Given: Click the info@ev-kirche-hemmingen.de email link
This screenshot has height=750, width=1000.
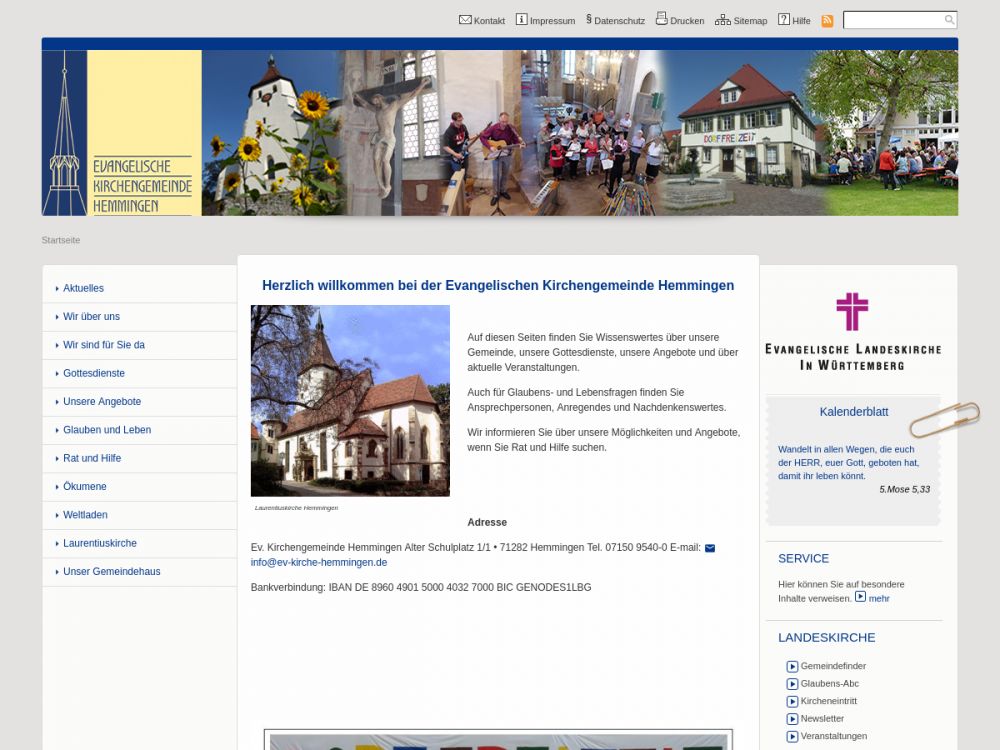Looking at the screenshot, I should (319, 562).
